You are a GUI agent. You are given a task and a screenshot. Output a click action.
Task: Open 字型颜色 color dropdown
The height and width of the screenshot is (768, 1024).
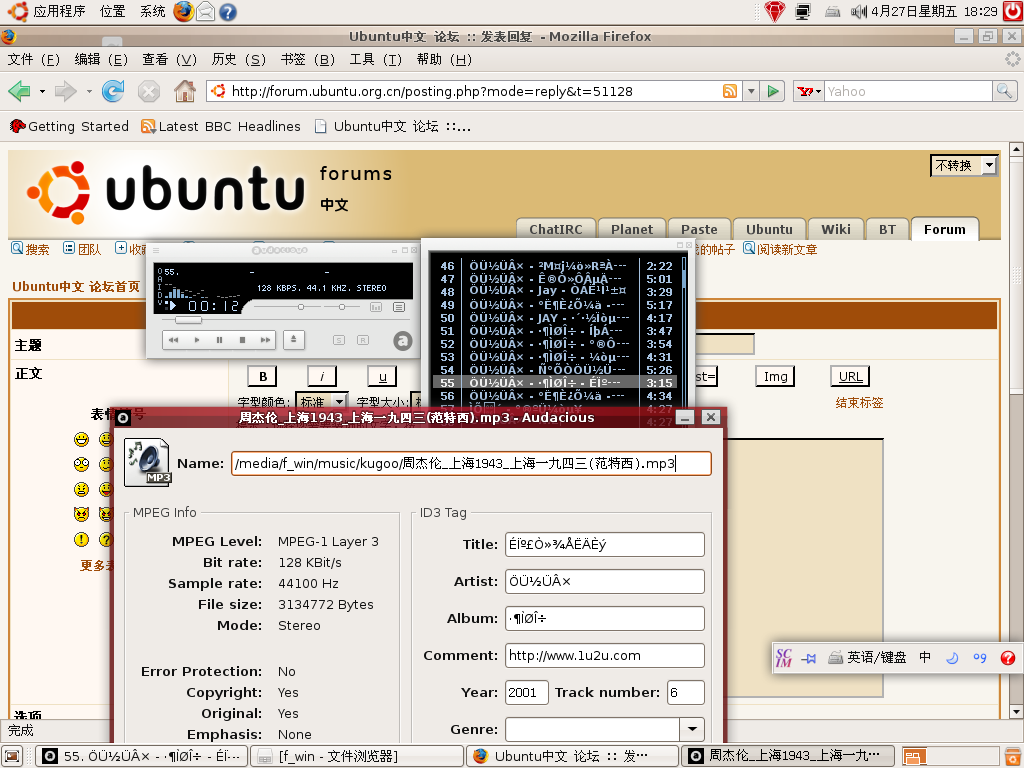[321, 402]
